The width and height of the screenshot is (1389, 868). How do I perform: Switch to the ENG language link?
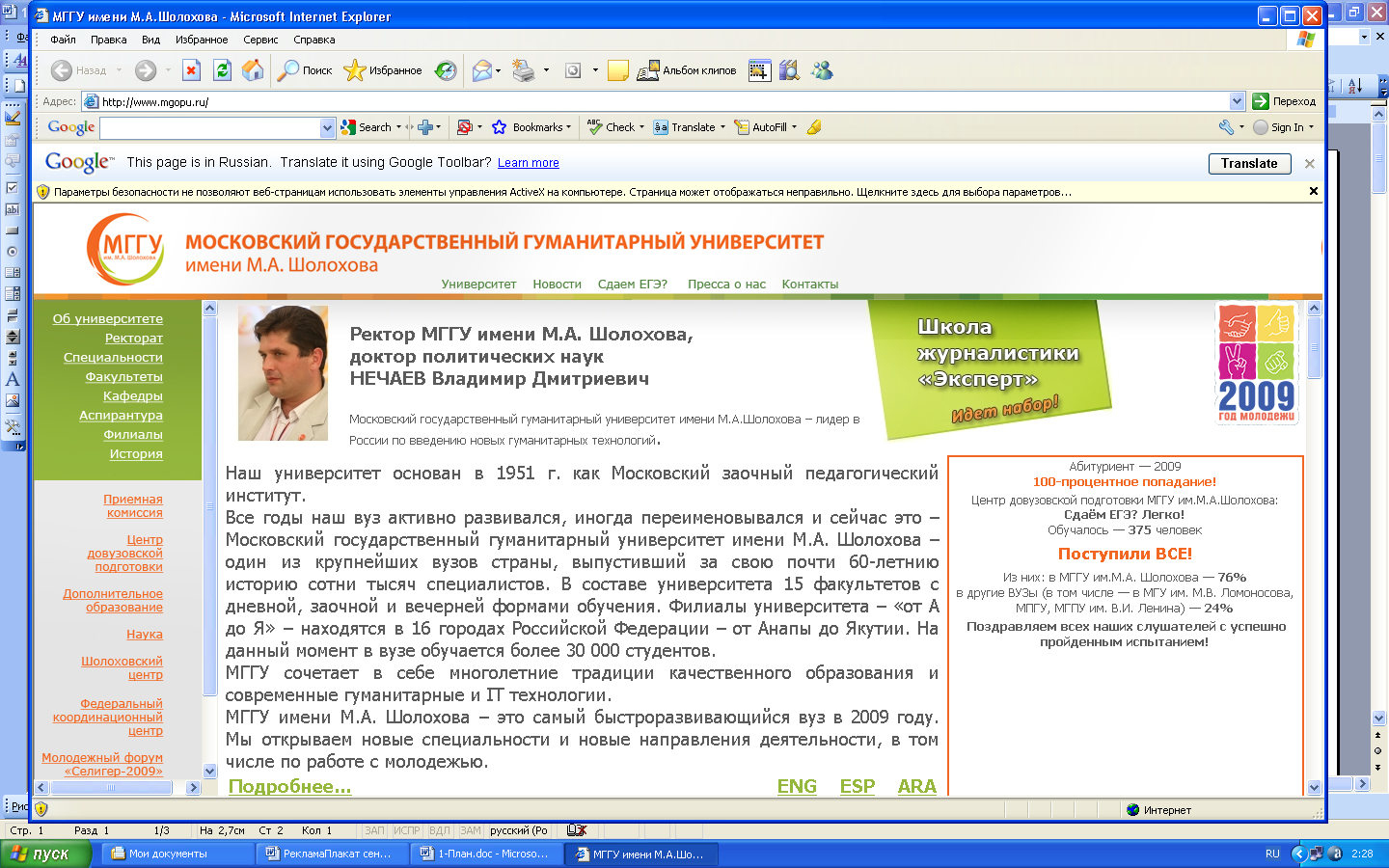tap(797, 786)
